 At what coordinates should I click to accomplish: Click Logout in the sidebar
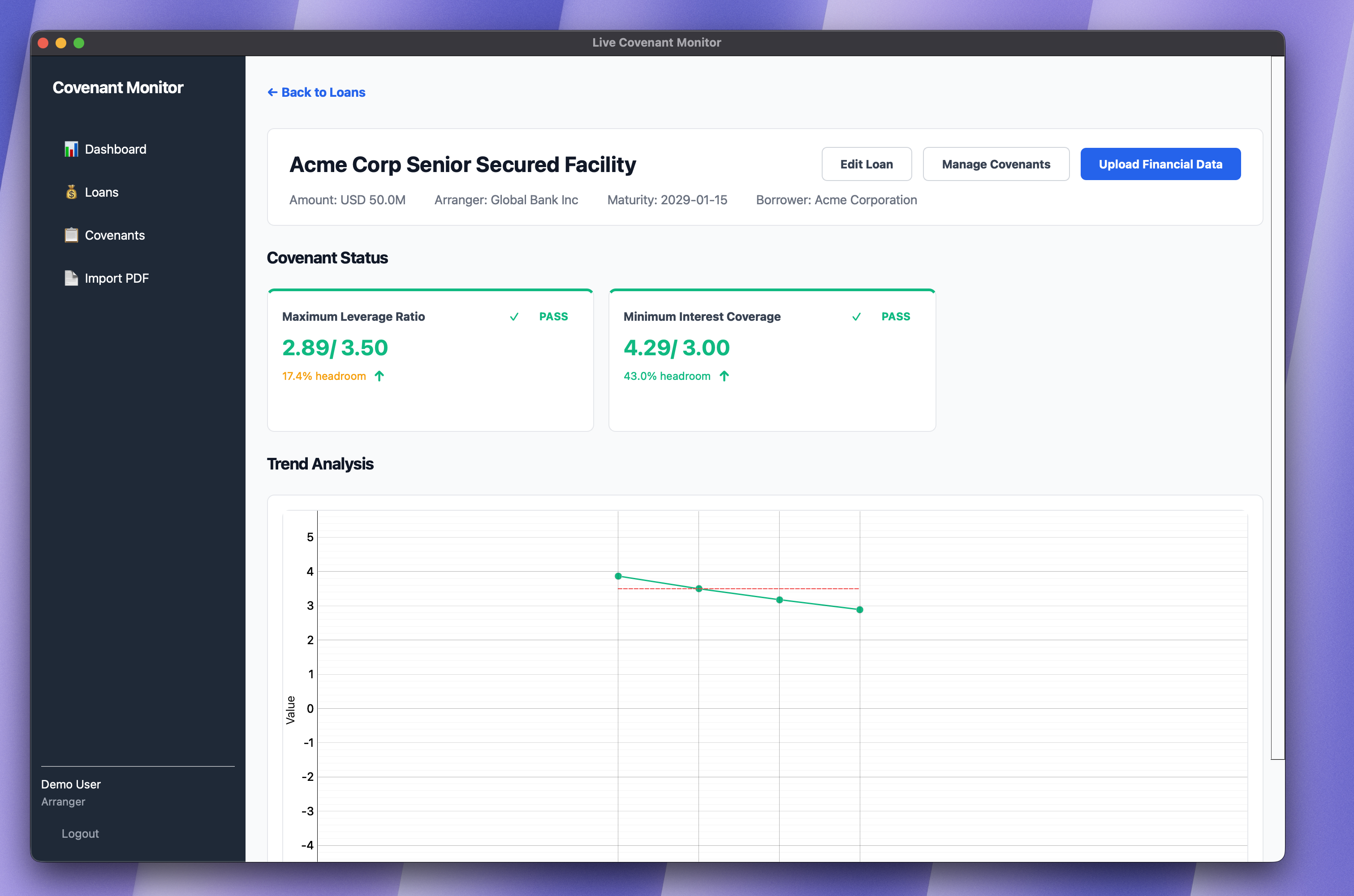pyautogui.click(x=80, y=833)
